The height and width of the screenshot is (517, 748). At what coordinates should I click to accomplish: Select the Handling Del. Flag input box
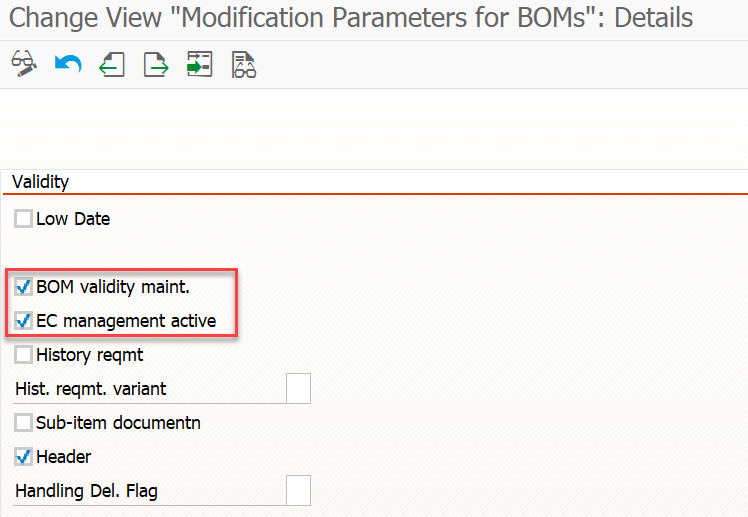[299, 490]
